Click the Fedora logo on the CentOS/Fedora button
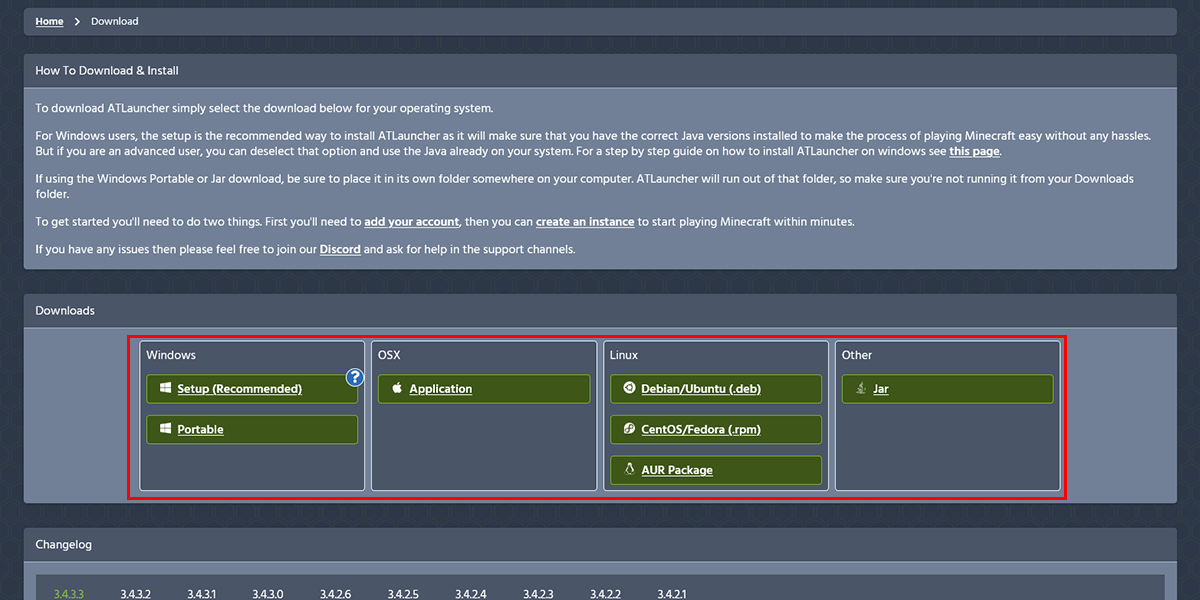This screenshot has width=1200, height=600. 630,429
